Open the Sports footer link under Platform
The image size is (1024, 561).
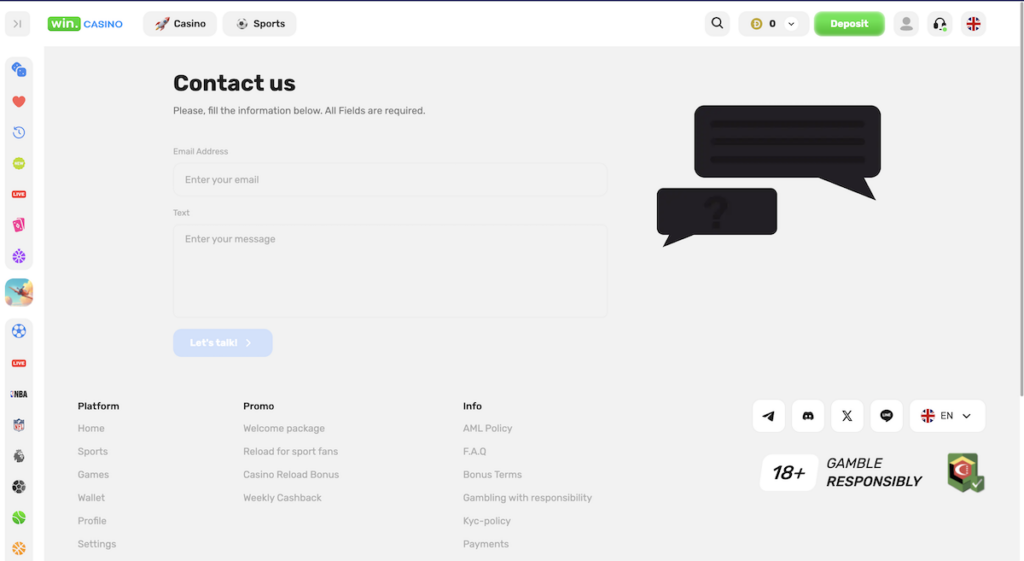93,451
